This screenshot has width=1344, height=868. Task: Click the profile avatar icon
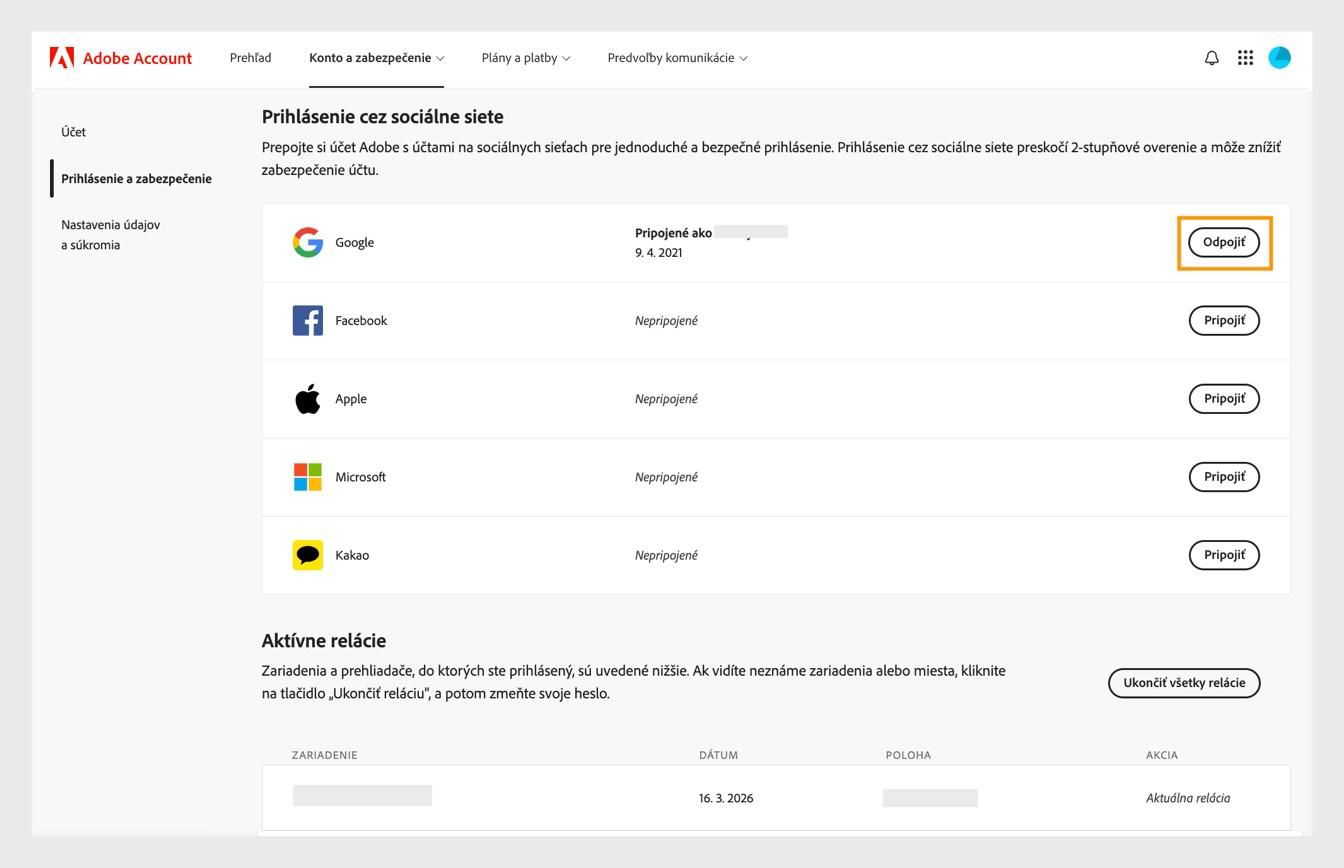pyautogui.click(x=1279, y=58)
